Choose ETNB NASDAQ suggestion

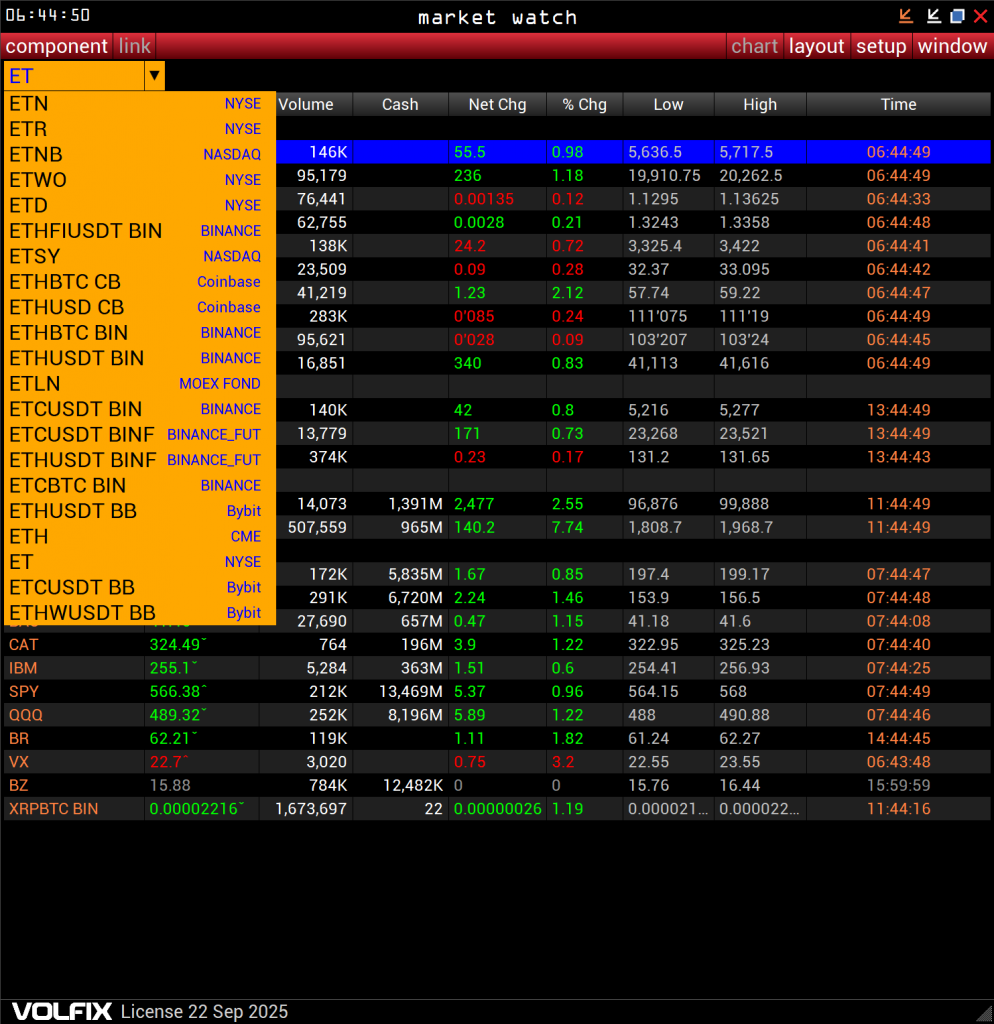(140, 155)
